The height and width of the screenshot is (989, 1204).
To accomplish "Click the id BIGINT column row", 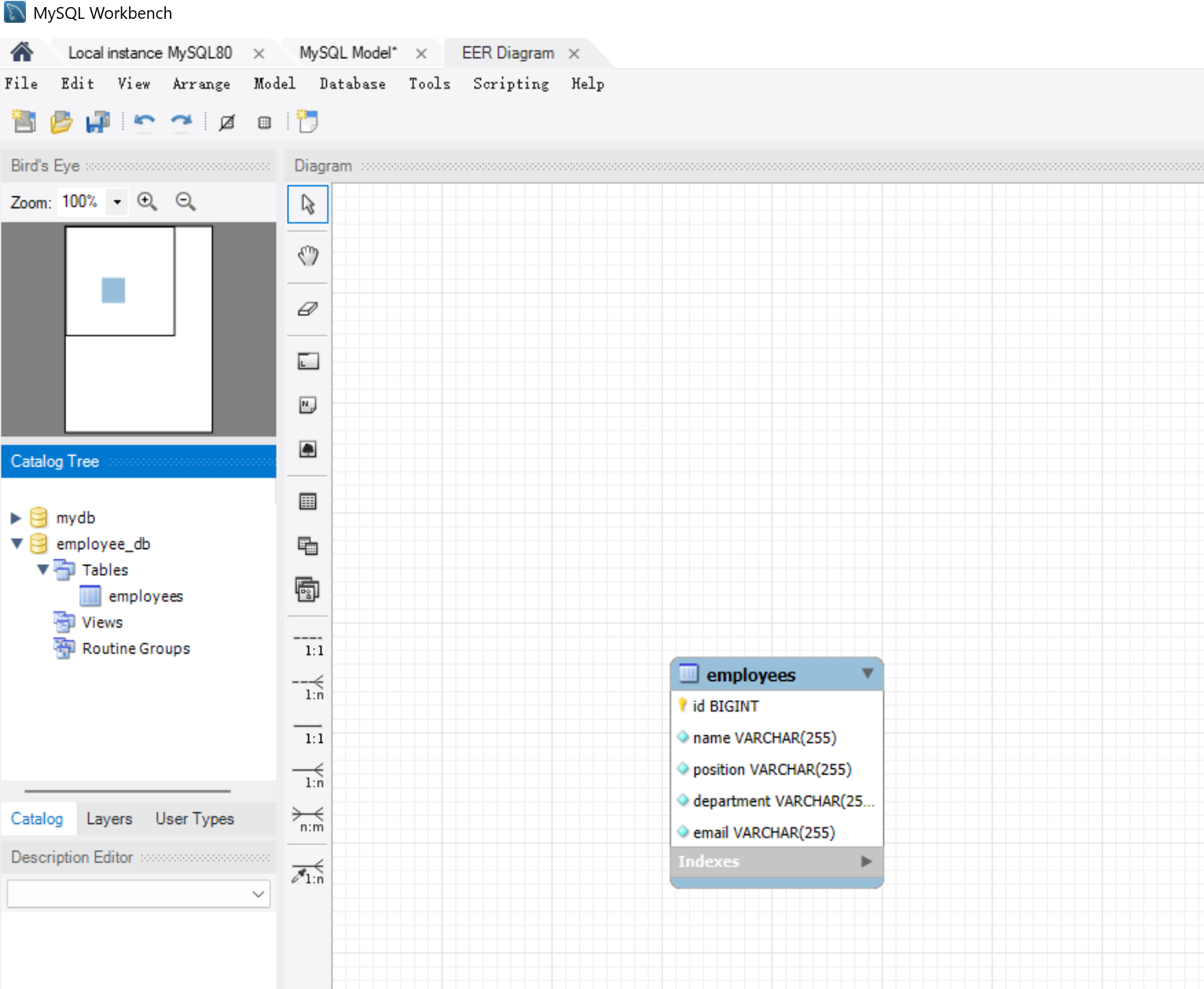I will tap(776, 706).
